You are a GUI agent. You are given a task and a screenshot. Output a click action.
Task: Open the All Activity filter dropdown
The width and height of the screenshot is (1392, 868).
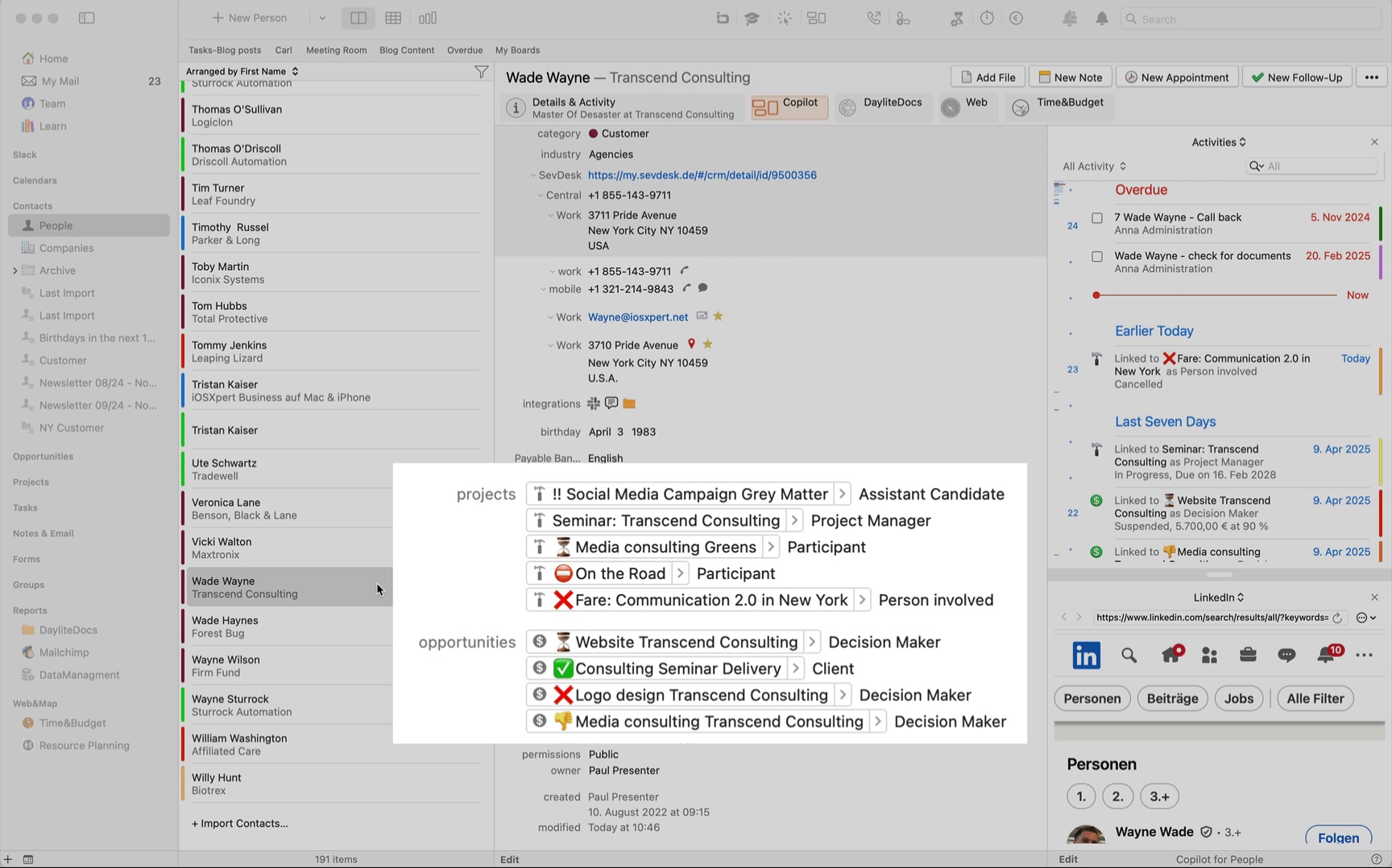pos(1094,167)
